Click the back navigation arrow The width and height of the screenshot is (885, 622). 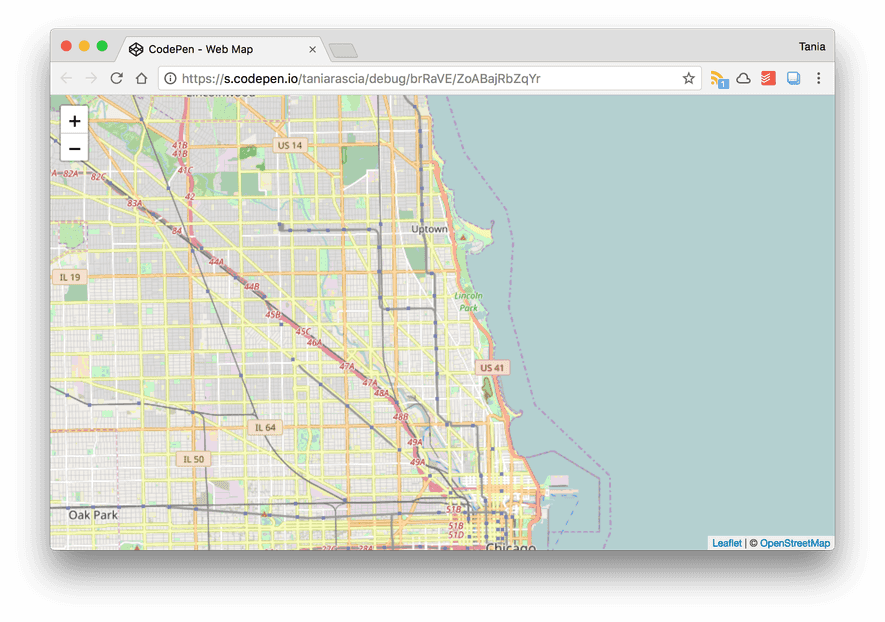tap(67, 78)
